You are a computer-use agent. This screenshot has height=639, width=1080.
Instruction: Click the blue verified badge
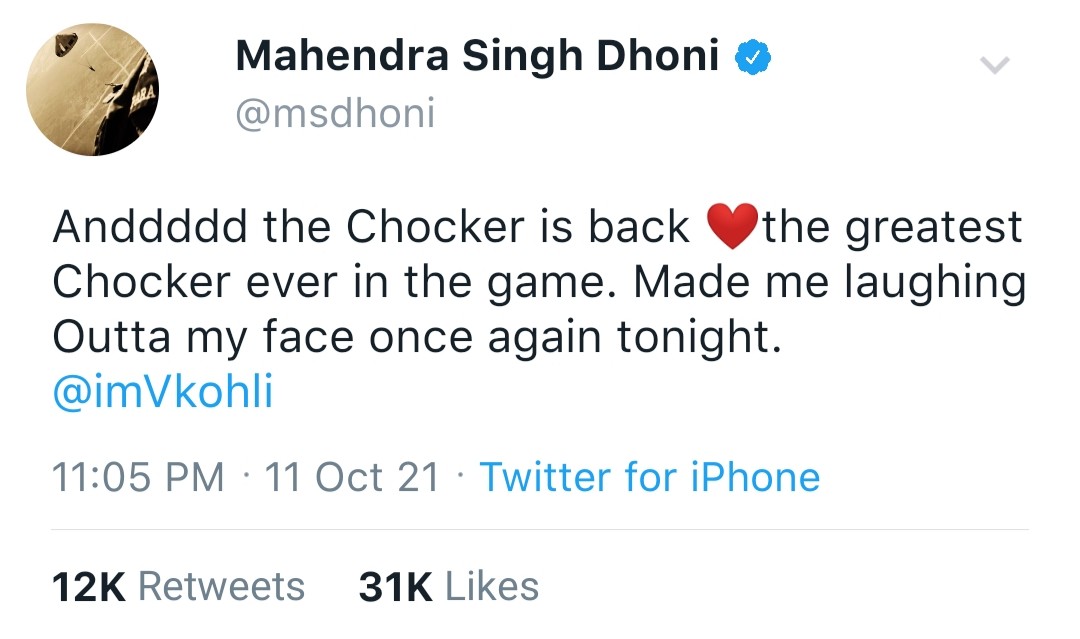click(x=753, y=58)
